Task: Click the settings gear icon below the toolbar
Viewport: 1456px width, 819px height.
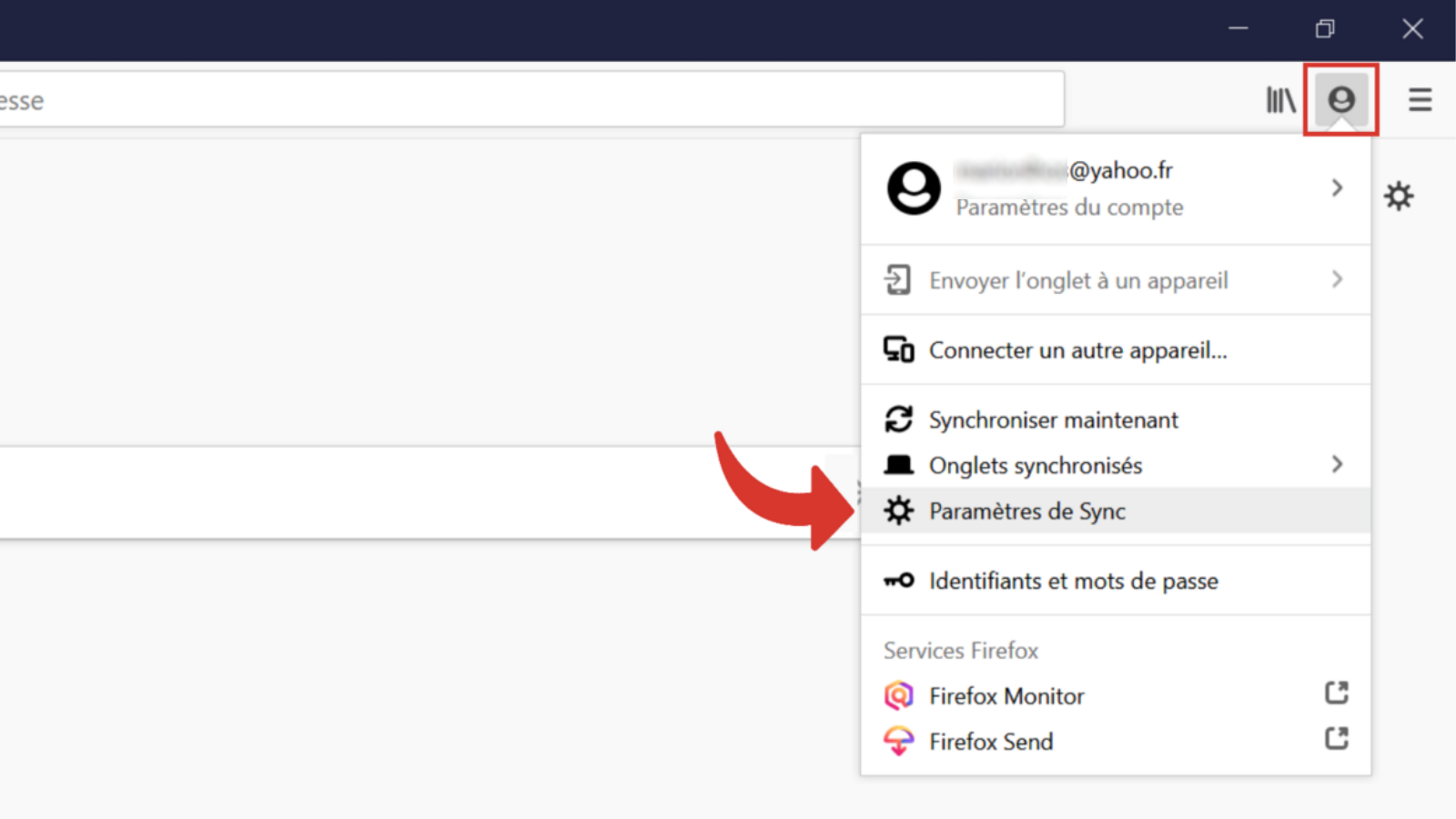Action: coord(1399,196)
